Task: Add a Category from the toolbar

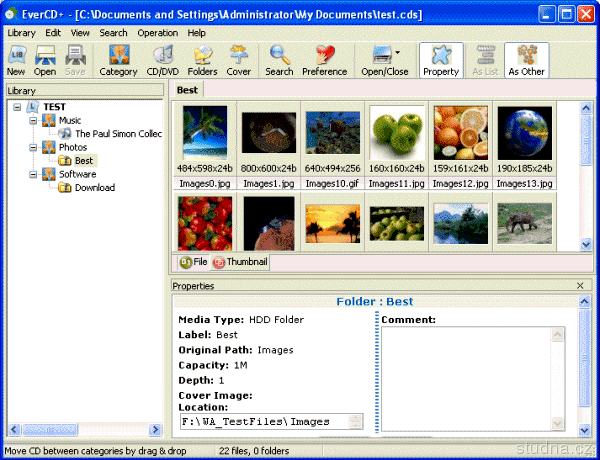Action: (x=118, y=60)
